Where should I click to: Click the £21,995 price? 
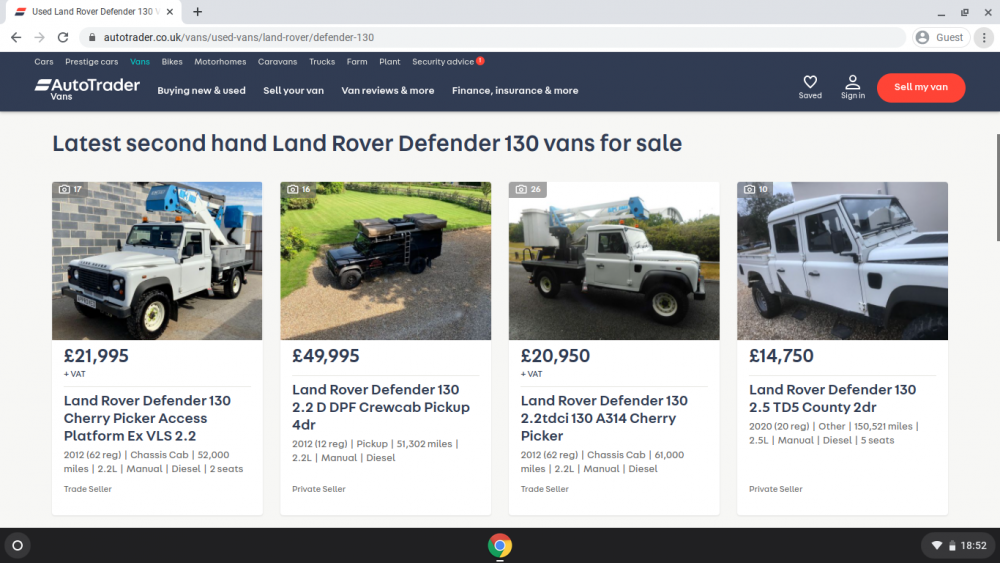(96, 356)
